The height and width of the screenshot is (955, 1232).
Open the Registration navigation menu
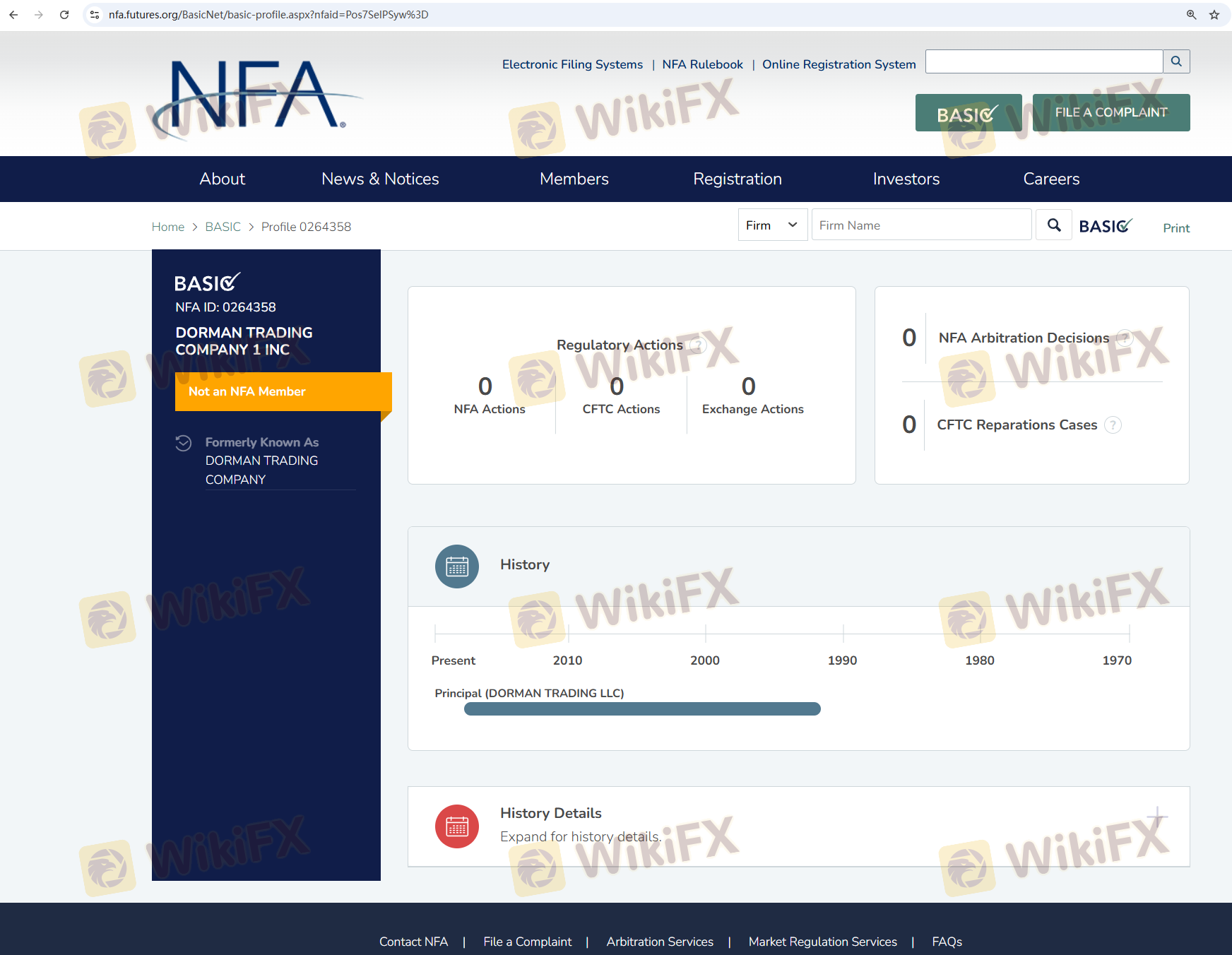pyautogui.click(x=737, y=179)
